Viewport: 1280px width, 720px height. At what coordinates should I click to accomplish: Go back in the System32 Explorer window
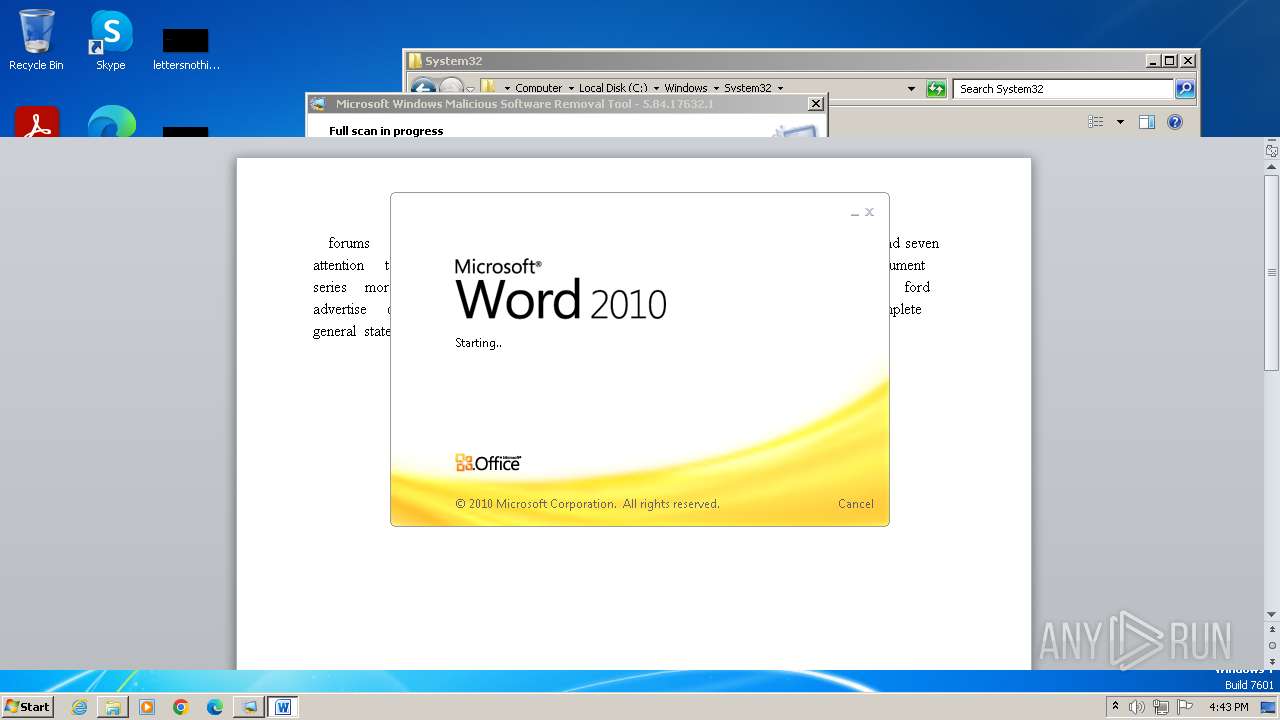(x=424, y=88)
